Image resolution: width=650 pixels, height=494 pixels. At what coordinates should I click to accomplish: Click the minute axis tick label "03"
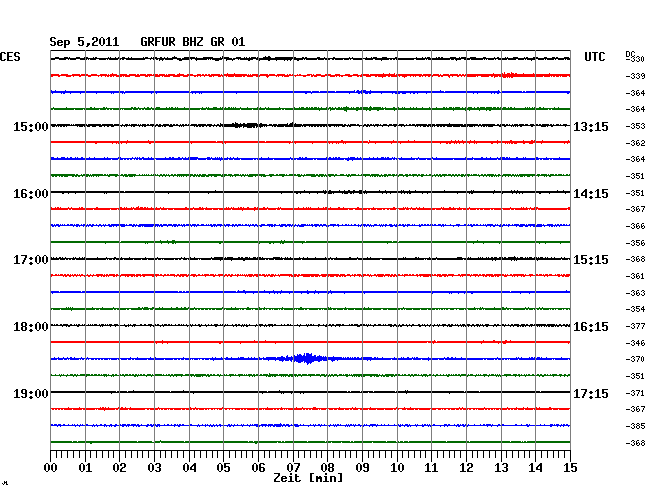pos(154,467)
